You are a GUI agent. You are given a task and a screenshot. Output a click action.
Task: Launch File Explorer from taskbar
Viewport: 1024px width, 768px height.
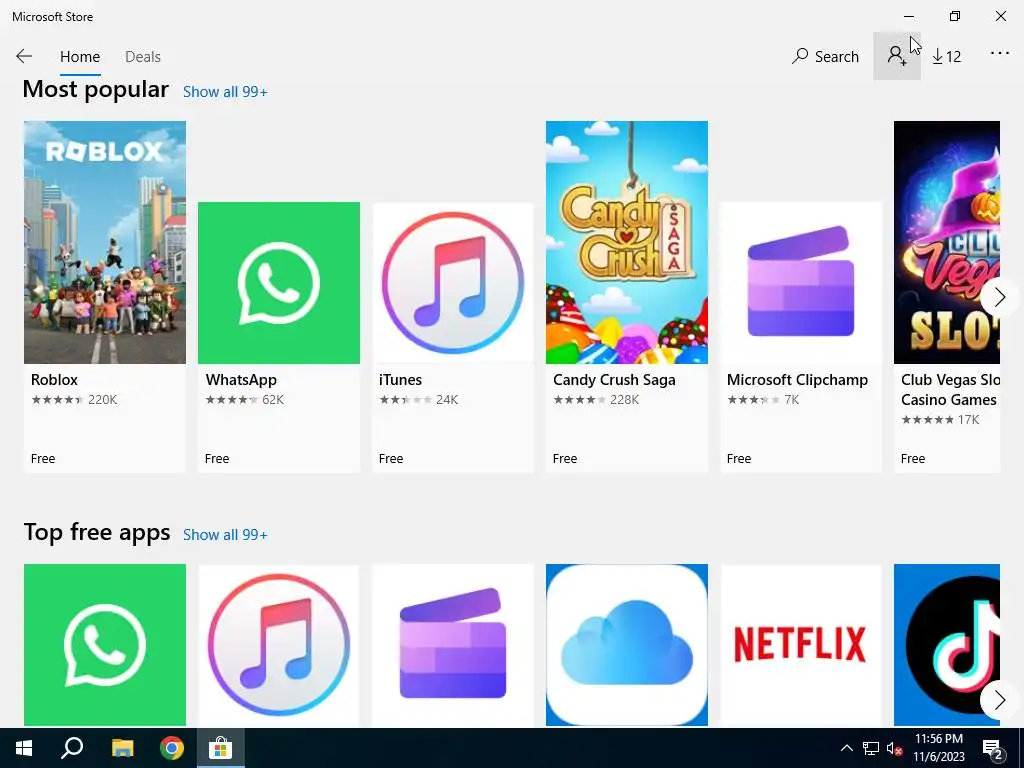point(122,748)
